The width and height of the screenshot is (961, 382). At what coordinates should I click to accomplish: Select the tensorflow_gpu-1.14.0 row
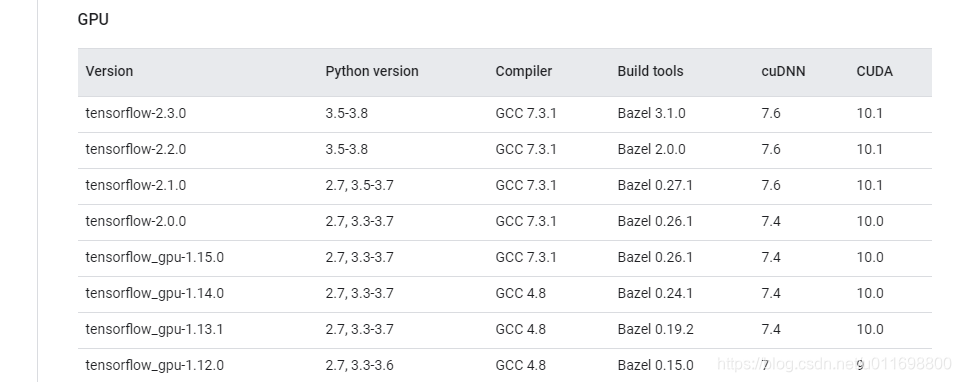pos(504,294)
